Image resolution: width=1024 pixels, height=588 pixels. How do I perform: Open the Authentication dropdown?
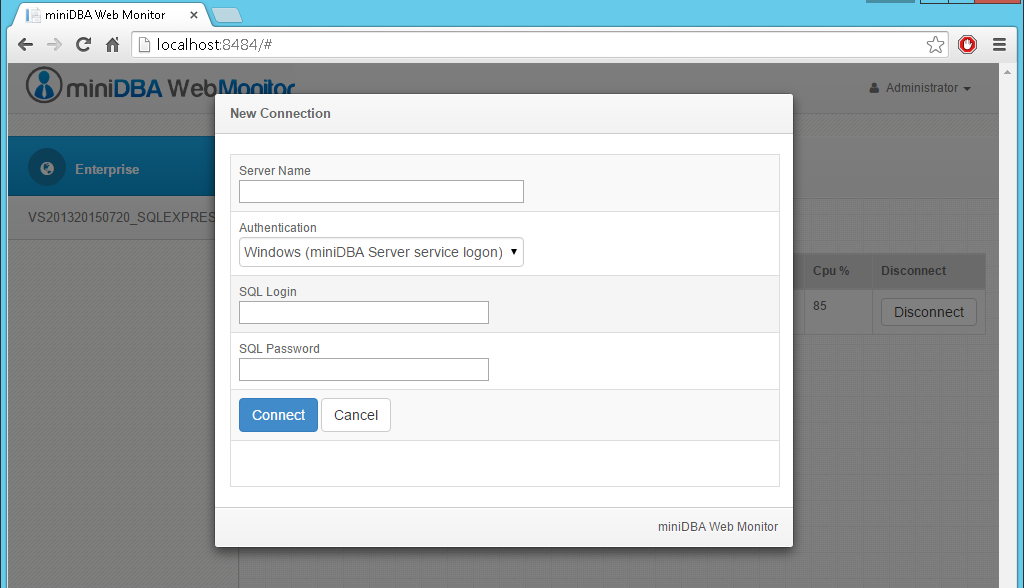(381, 252)
